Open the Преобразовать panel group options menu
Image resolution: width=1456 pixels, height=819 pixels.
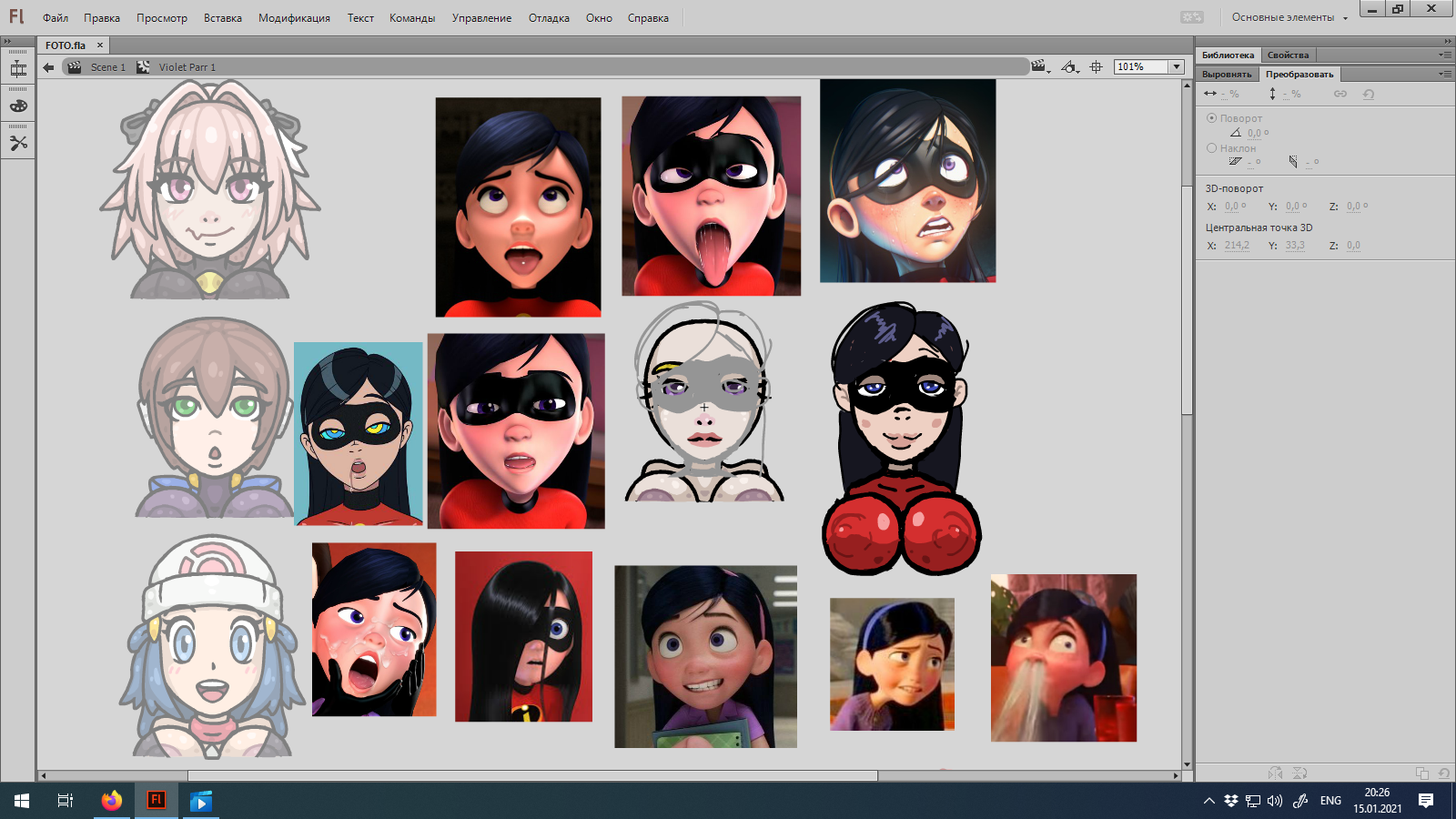pyautogui.click(x=1445, y=74)
